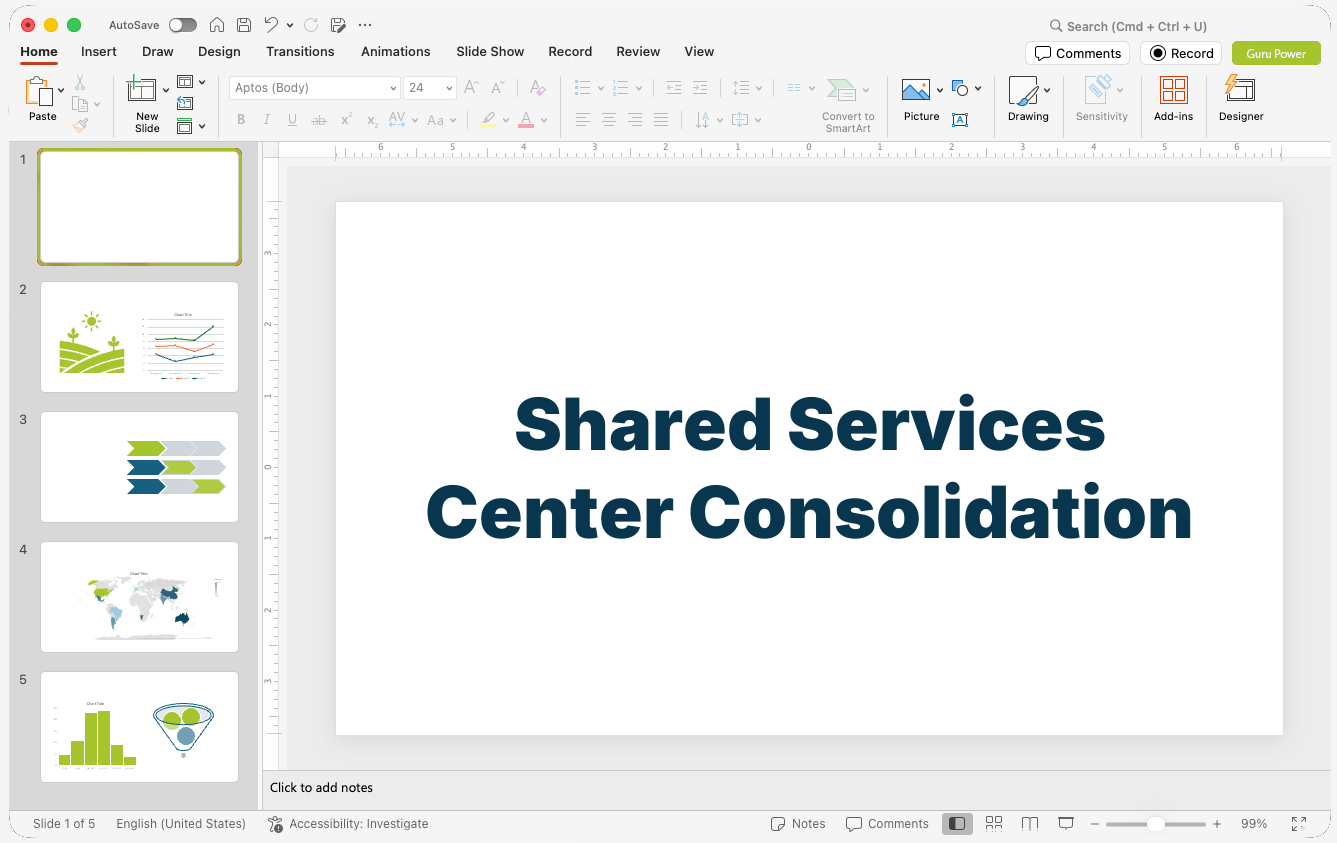Adjust the zoom slider handle

[1155, 824]
